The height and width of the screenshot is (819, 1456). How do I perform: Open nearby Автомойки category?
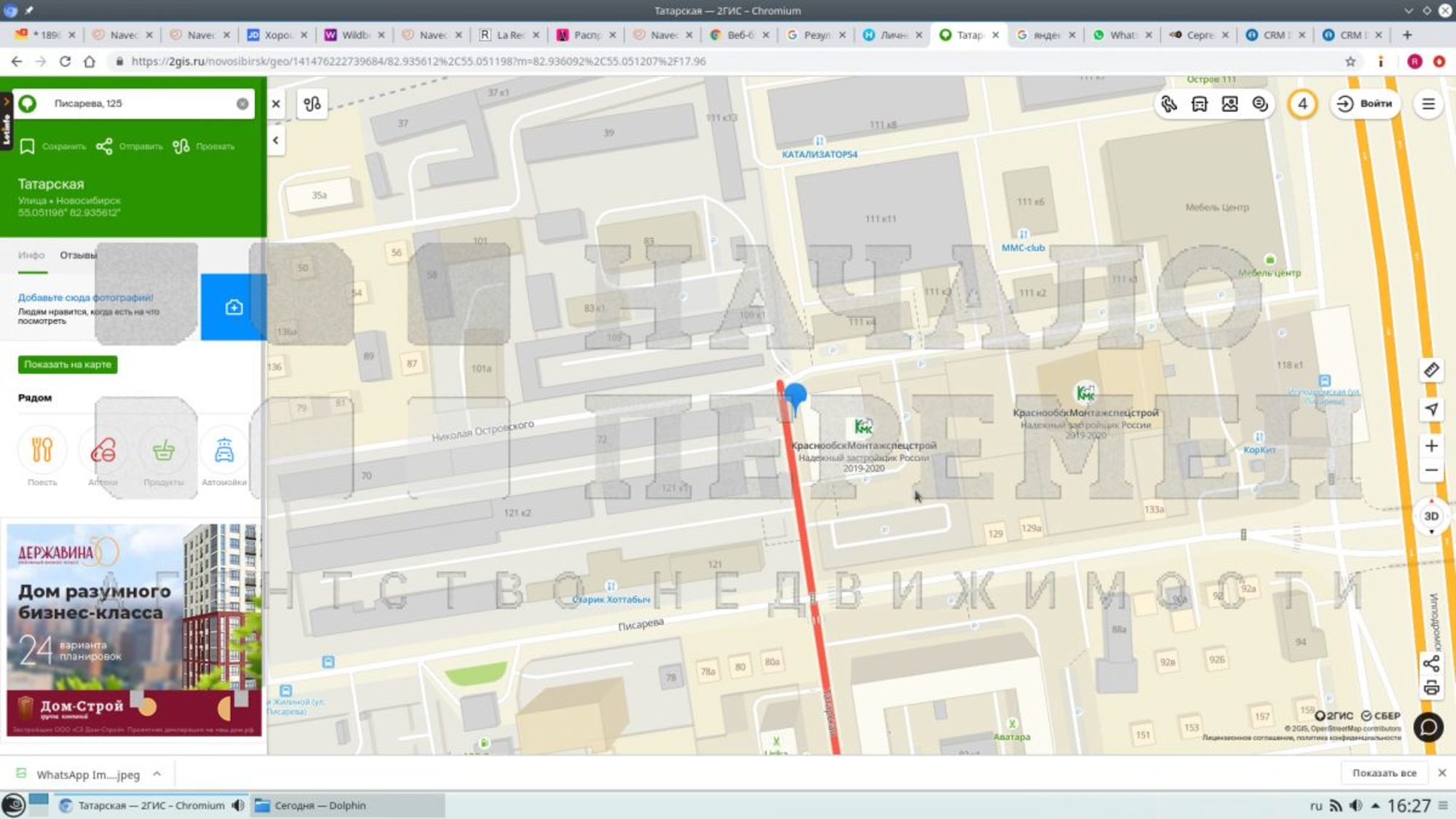coord(224,457)
